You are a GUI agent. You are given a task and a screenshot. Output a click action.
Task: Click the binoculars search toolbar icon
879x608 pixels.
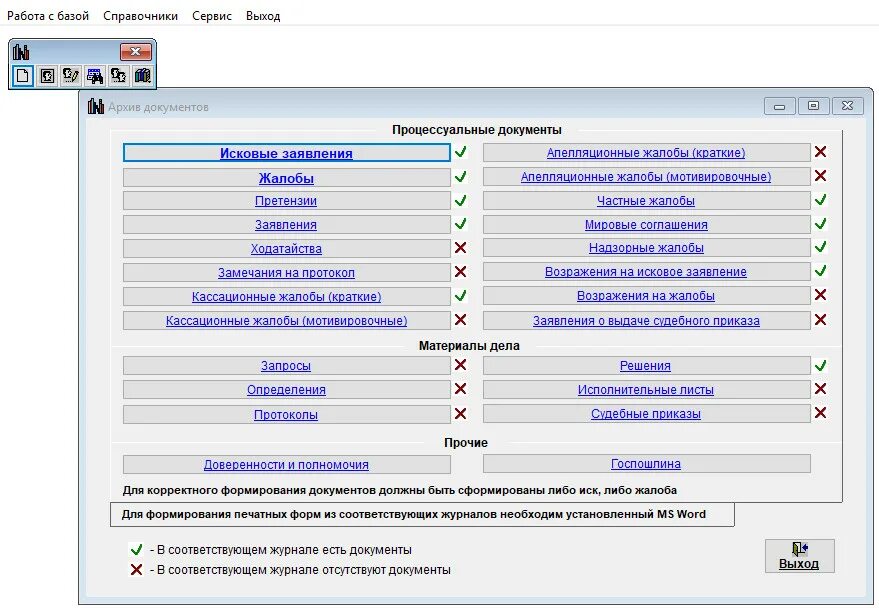pyautogui.click(x=95, y=76)
